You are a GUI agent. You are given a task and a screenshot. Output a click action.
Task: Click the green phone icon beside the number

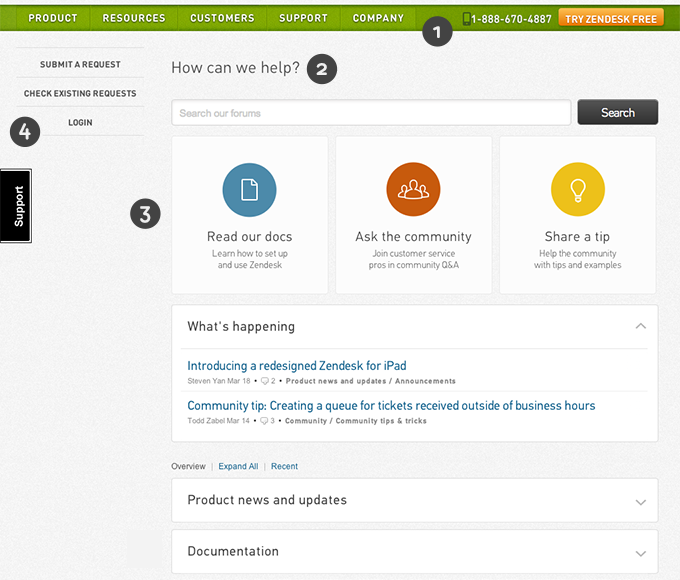pos(466,18)
